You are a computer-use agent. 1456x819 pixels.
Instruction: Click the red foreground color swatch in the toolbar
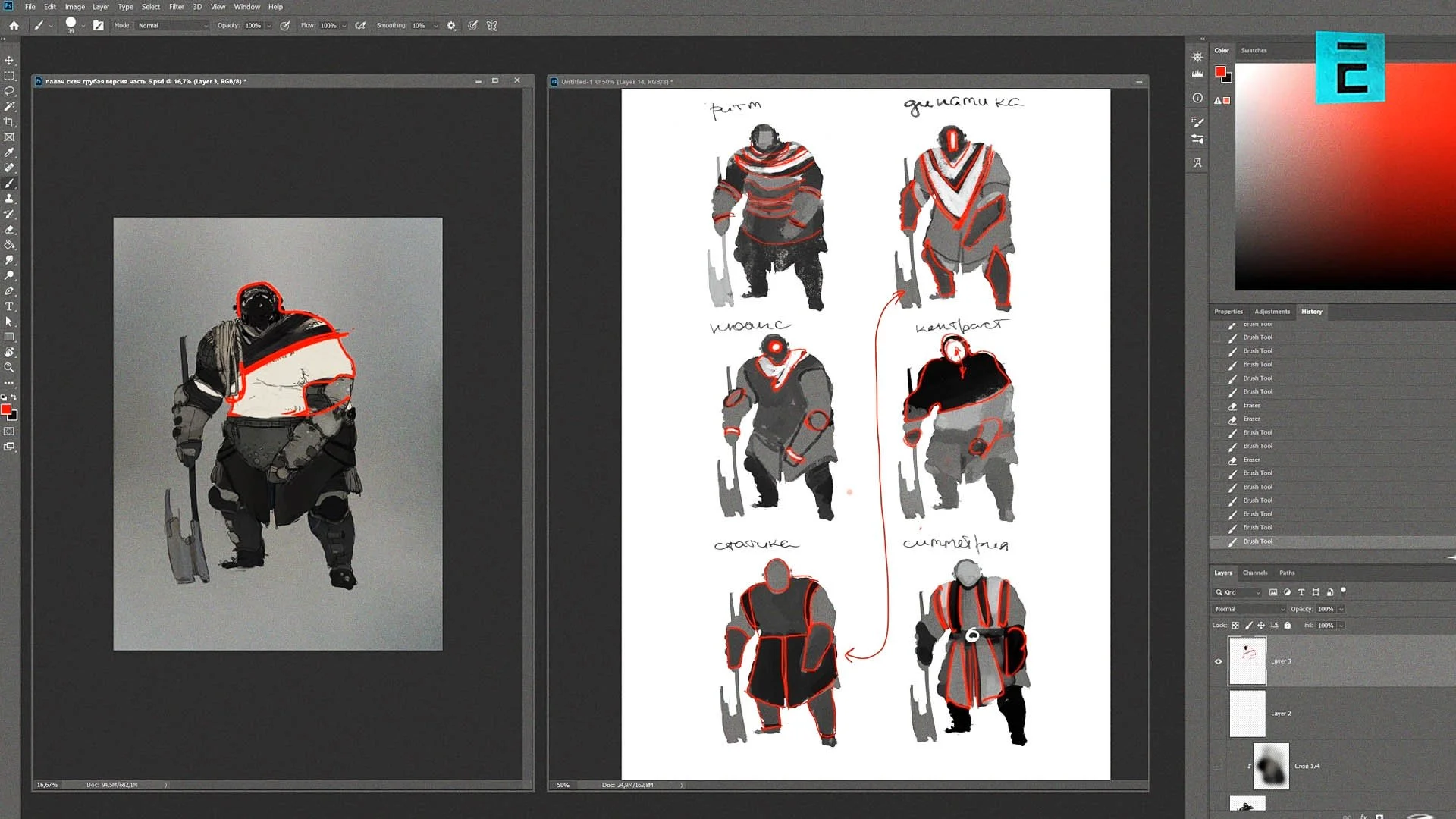coord(6,409)
